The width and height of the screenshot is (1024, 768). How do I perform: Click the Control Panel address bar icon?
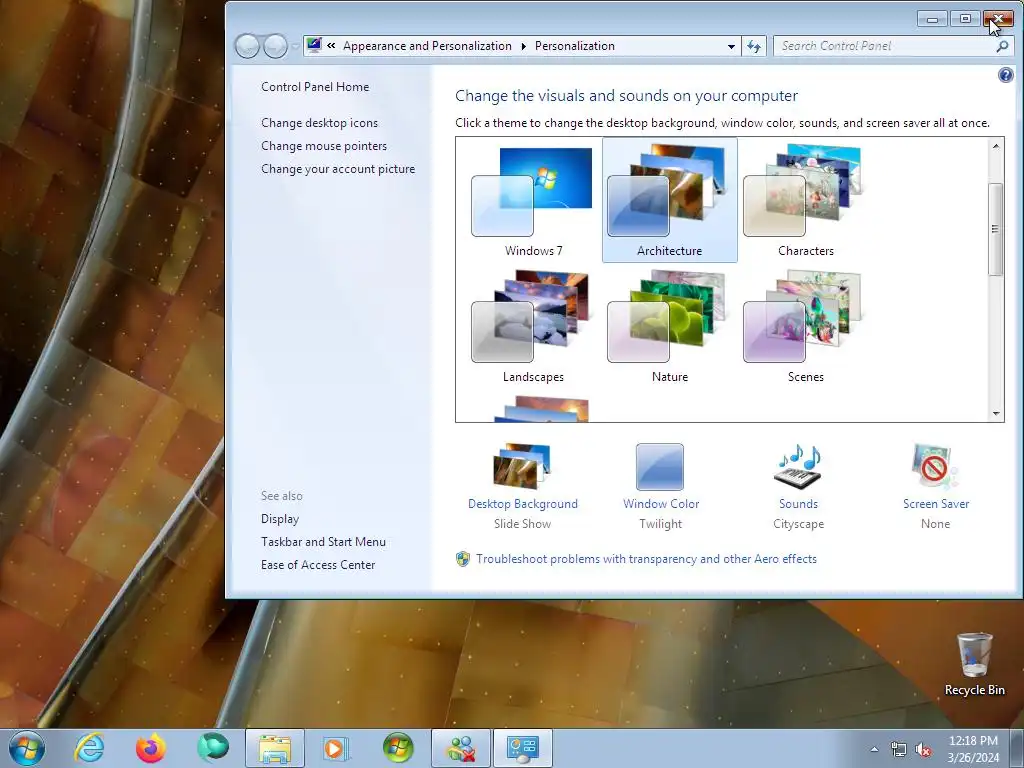[314, 45]
